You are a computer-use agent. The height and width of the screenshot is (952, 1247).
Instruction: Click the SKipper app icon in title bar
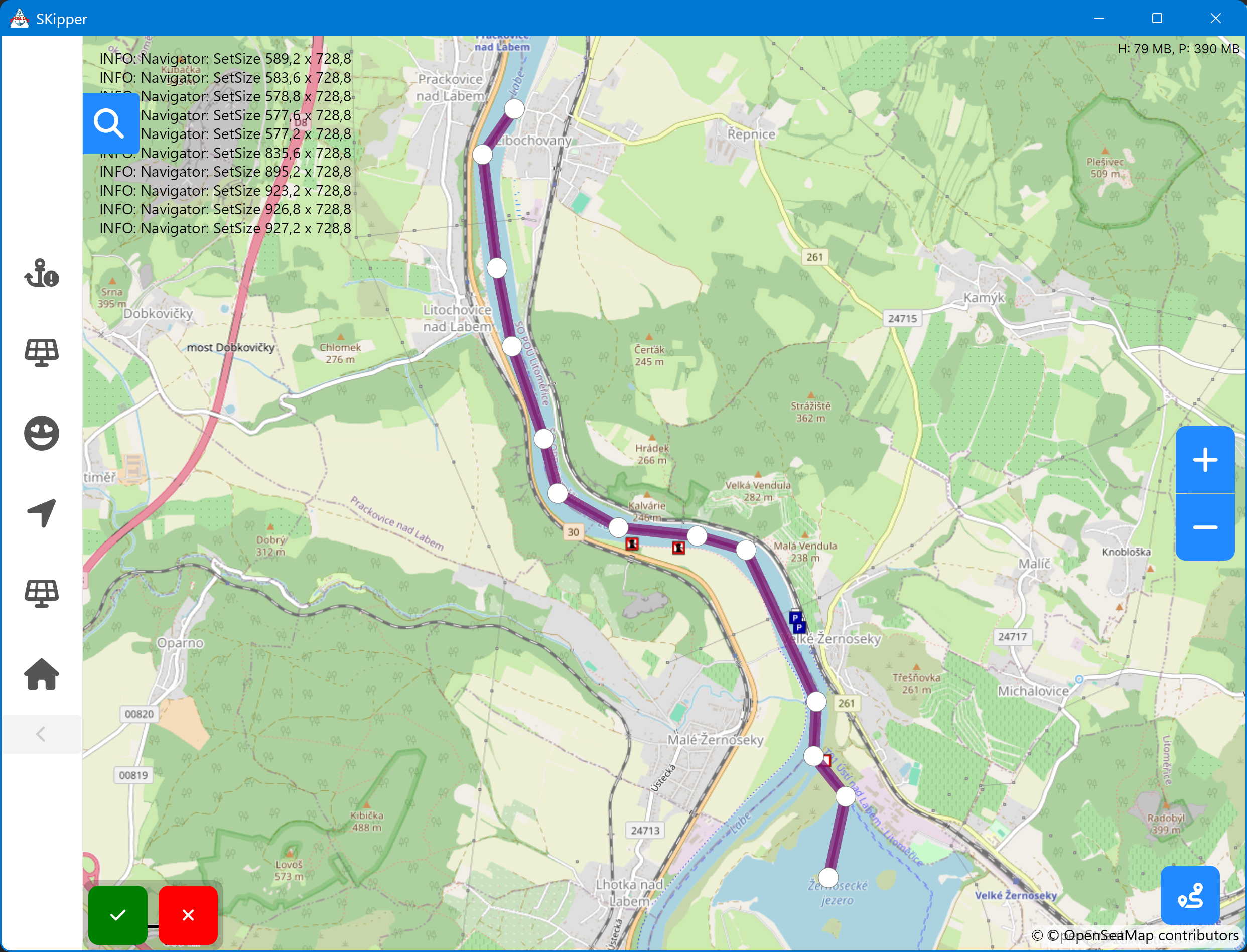tap(19, 18)
